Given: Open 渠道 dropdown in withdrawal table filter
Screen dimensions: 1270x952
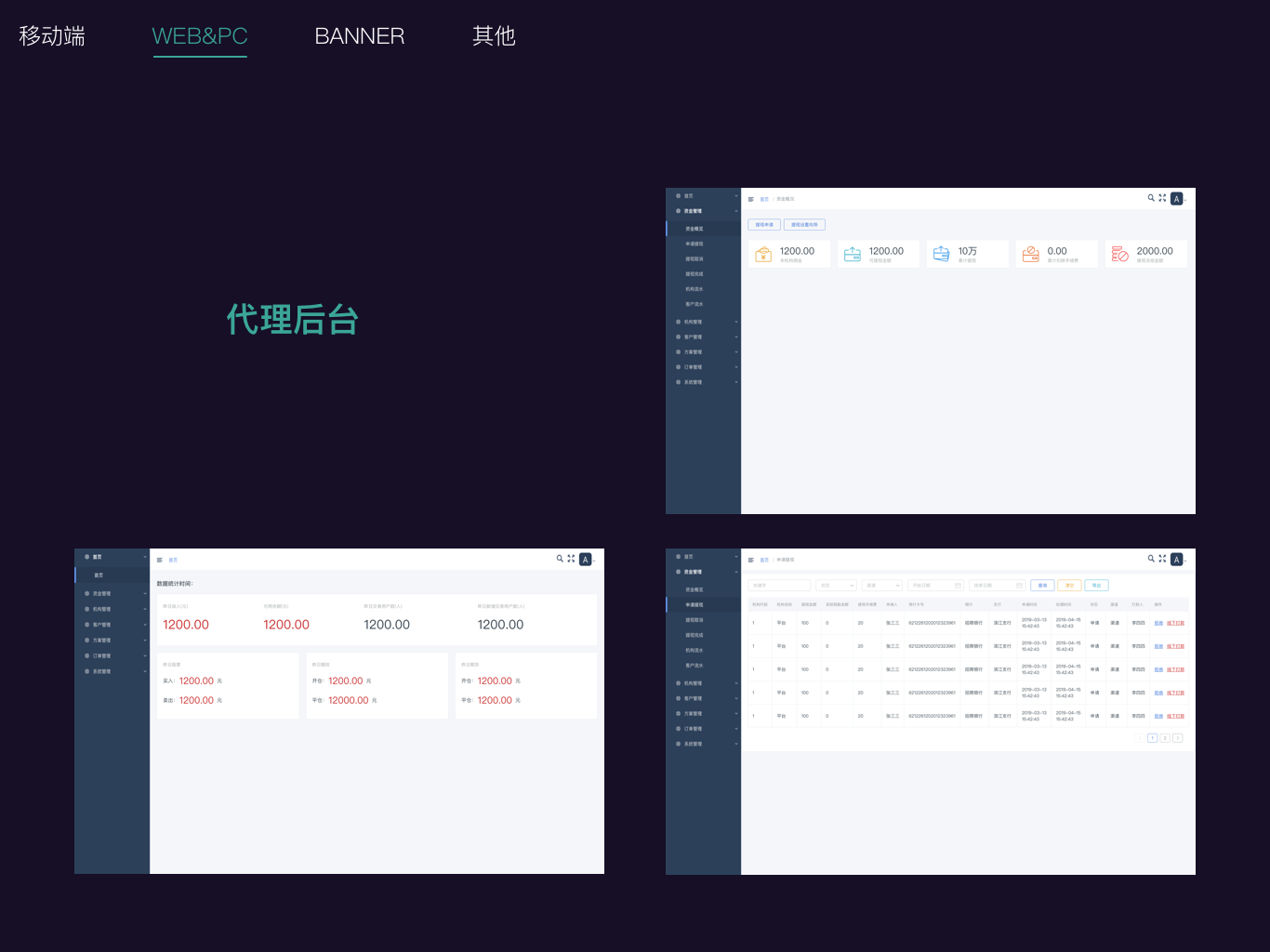Looking at the screenshot, I should click(x=882, y=586).
